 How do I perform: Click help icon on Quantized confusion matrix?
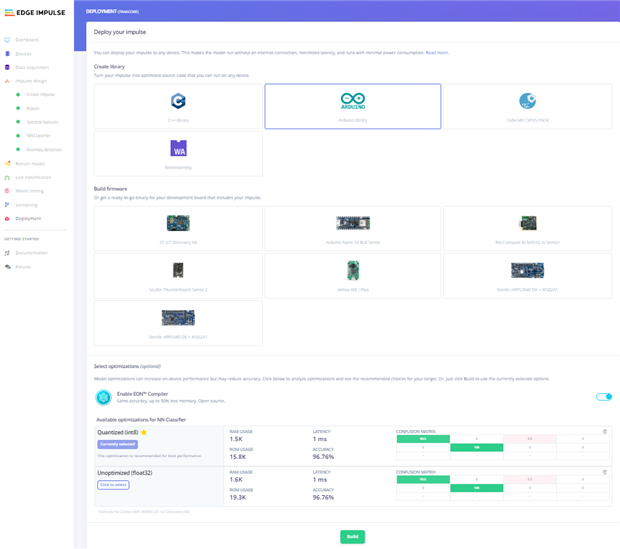[x=605, y=432]
